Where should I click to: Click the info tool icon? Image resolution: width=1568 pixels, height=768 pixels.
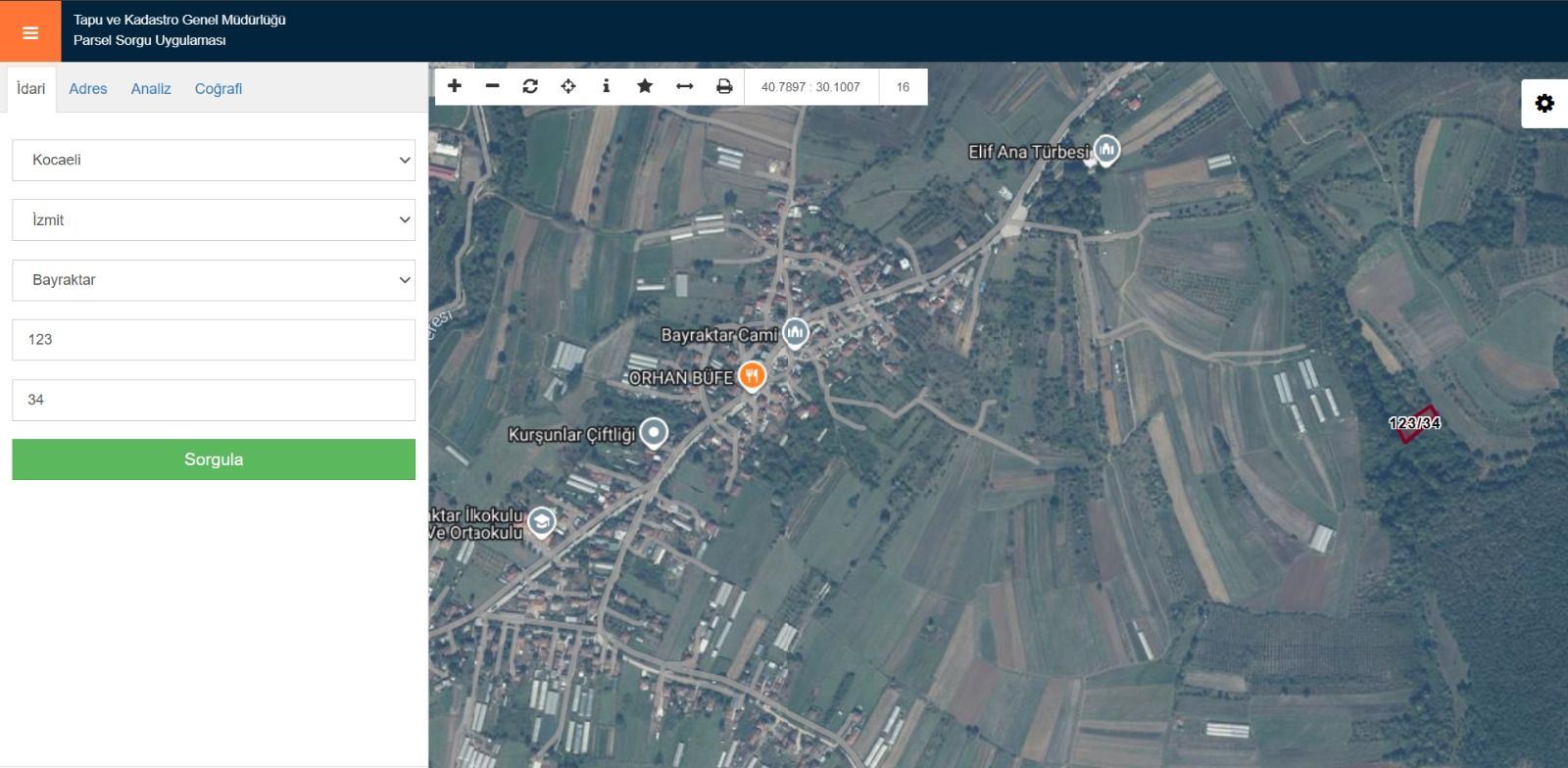(x=607, y=86)
